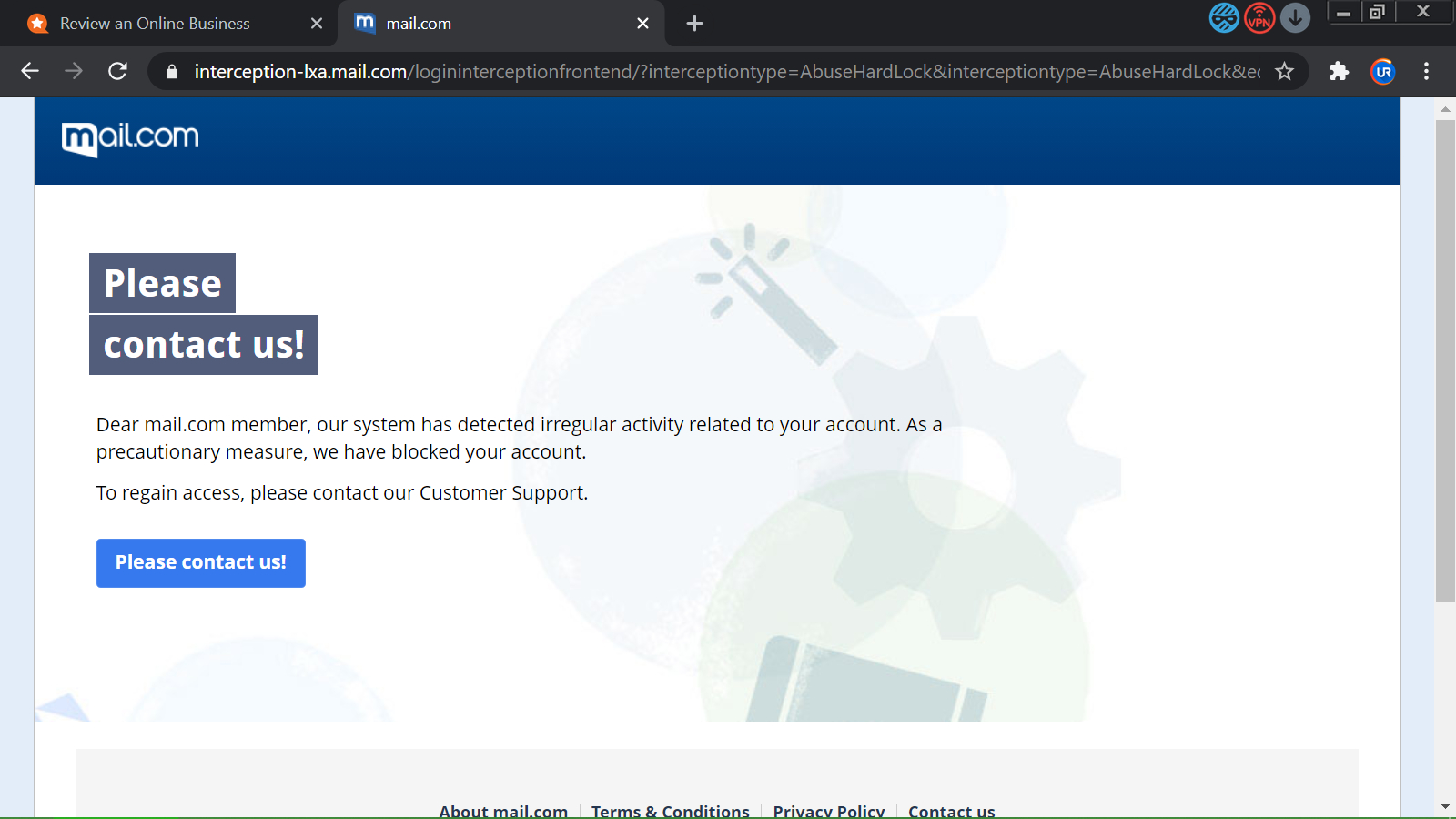The height and width of the screenshot is (819, 1456).
Task: Switch to the Review an Online Business tab
Action: pos(155,24)
